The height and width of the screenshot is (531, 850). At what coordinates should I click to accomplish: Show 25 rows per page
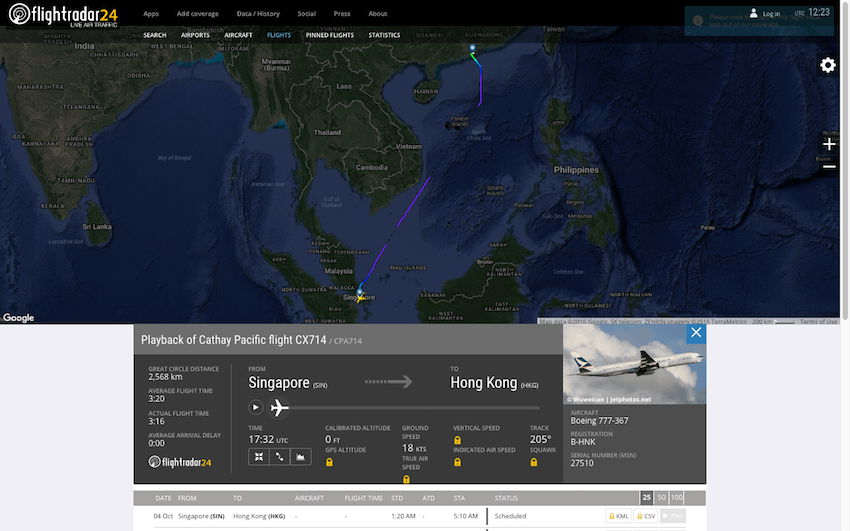646,497
